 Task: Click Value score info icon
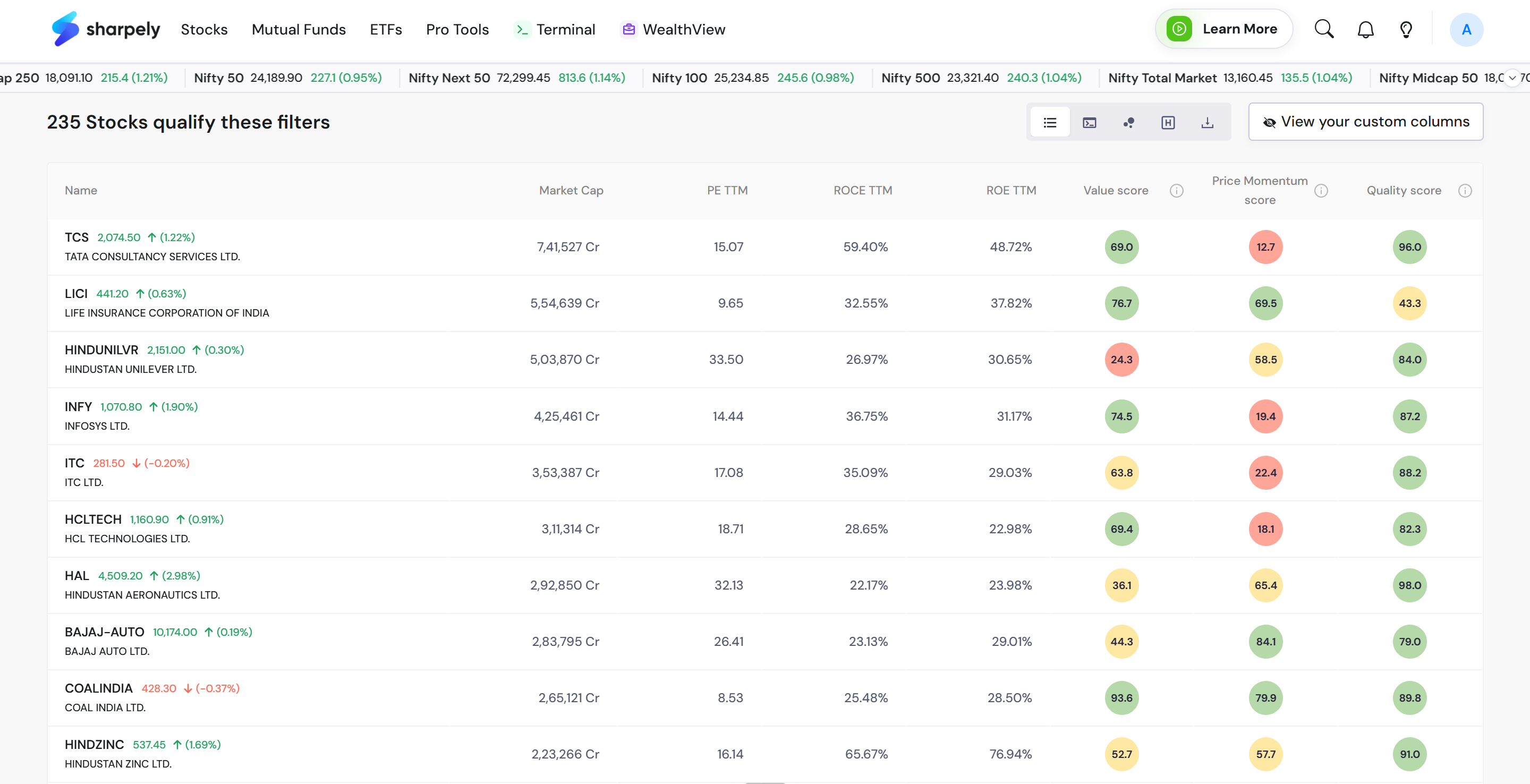1177,191
